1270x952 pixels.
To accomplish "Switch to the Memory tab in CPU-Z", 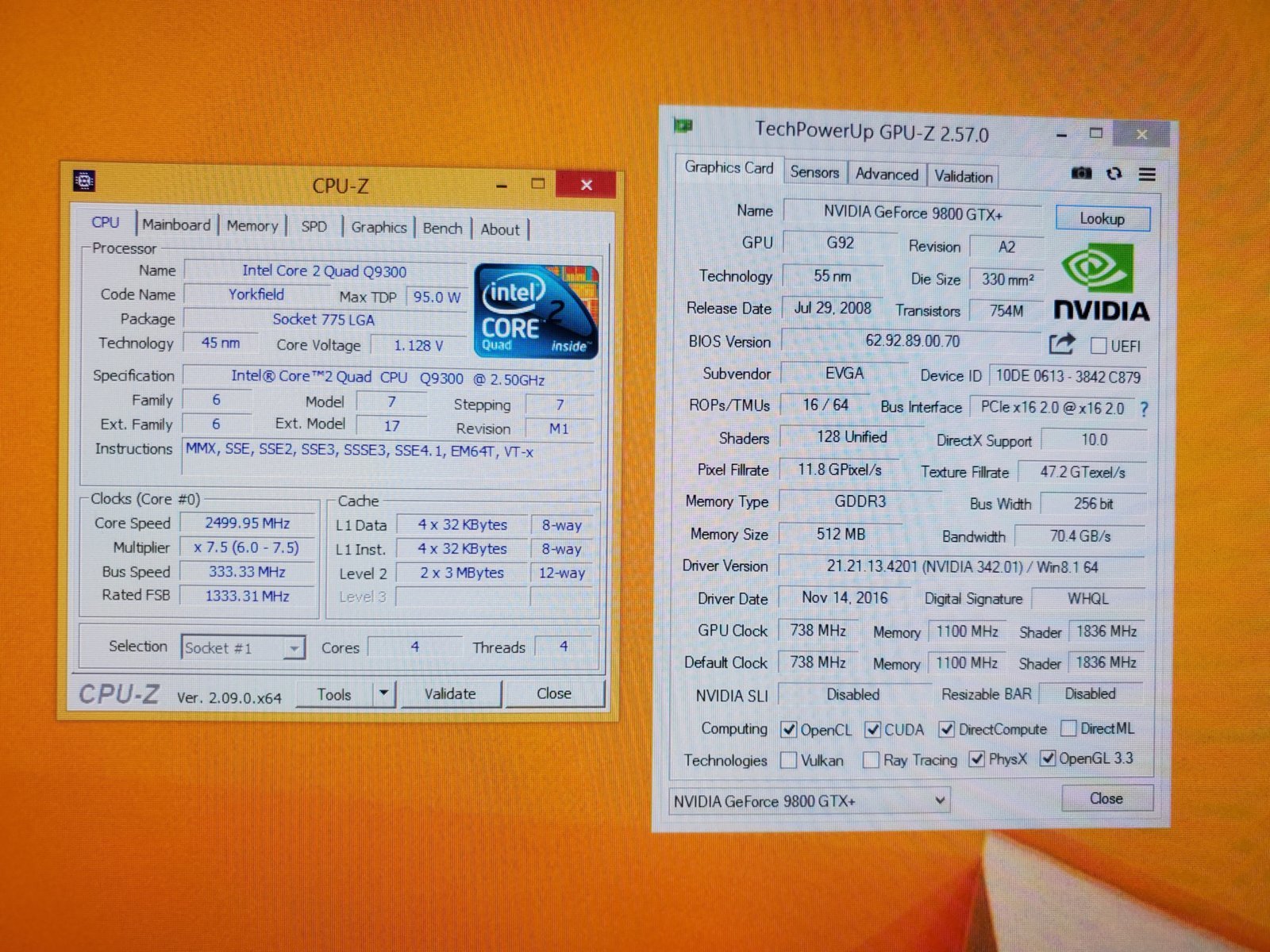I will 252,226.
